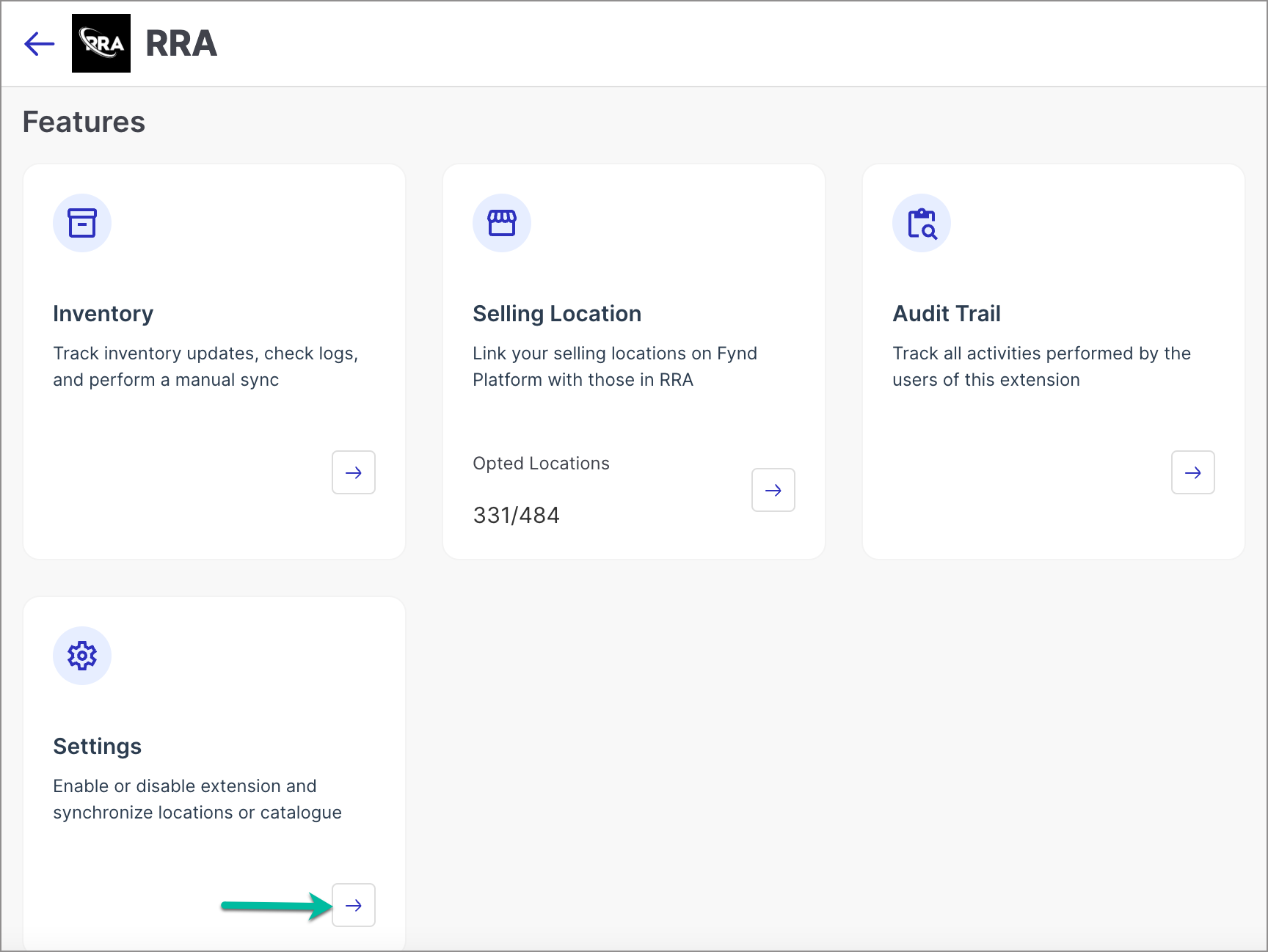Open Inventory with its arrow button

click(354, 472)
